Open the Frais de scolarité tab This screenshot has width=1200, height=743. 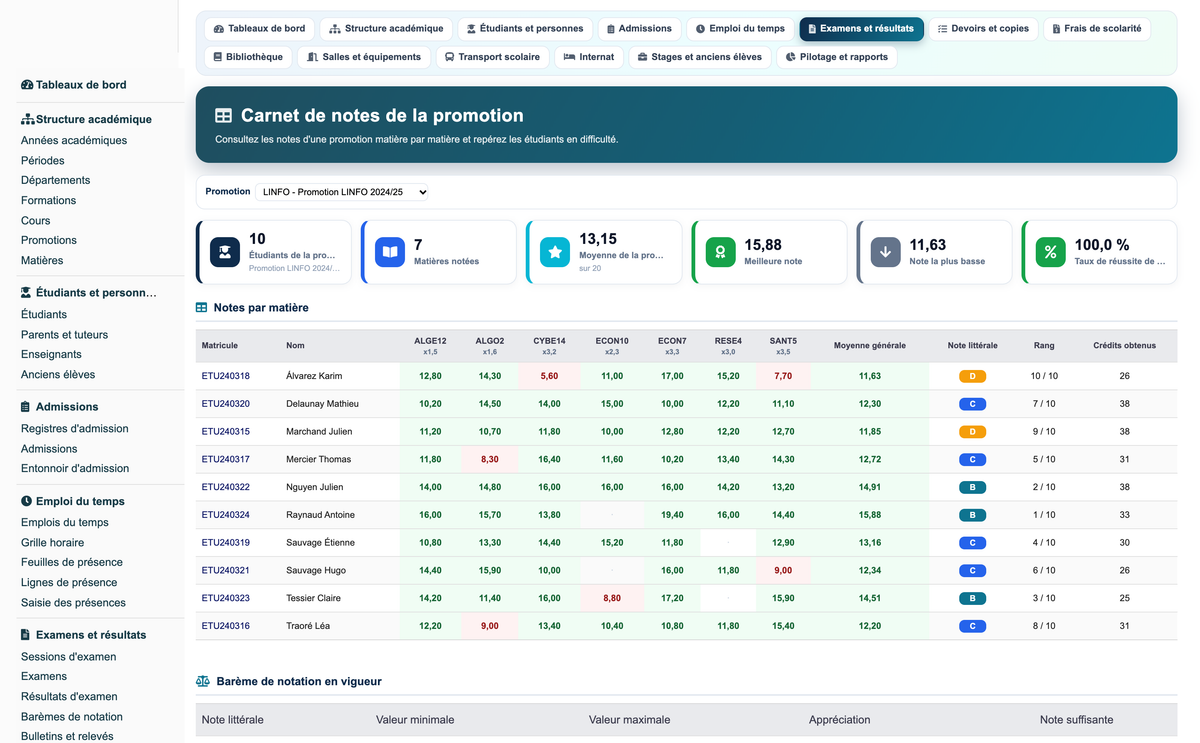click(1097, 29)
